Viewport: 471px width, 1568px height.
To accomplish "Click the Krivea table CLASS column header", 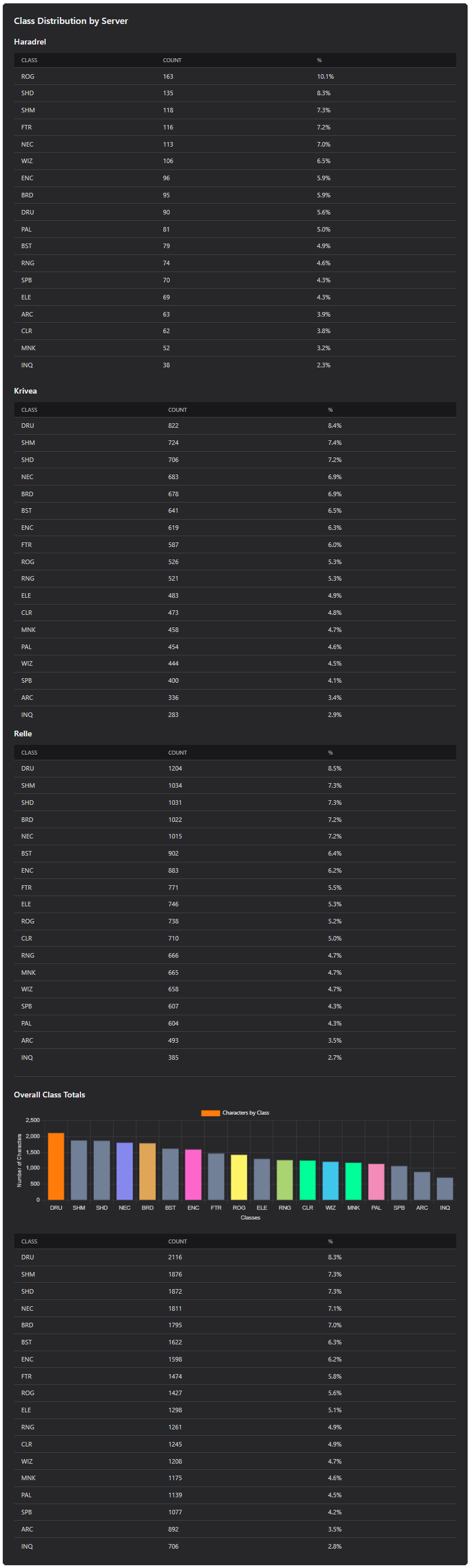I will pos(29,410).
